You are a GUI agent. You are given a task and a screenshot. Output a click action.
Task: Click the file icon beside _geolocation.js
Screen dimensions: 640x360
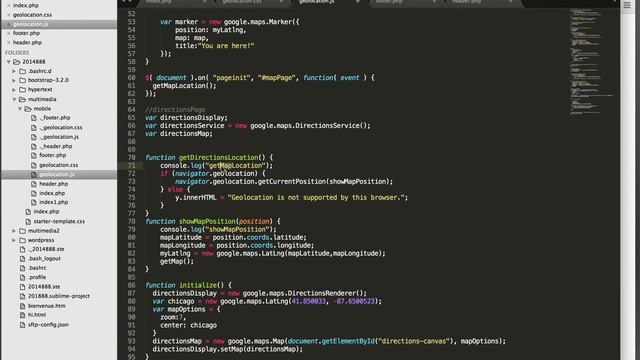[34, 137]
